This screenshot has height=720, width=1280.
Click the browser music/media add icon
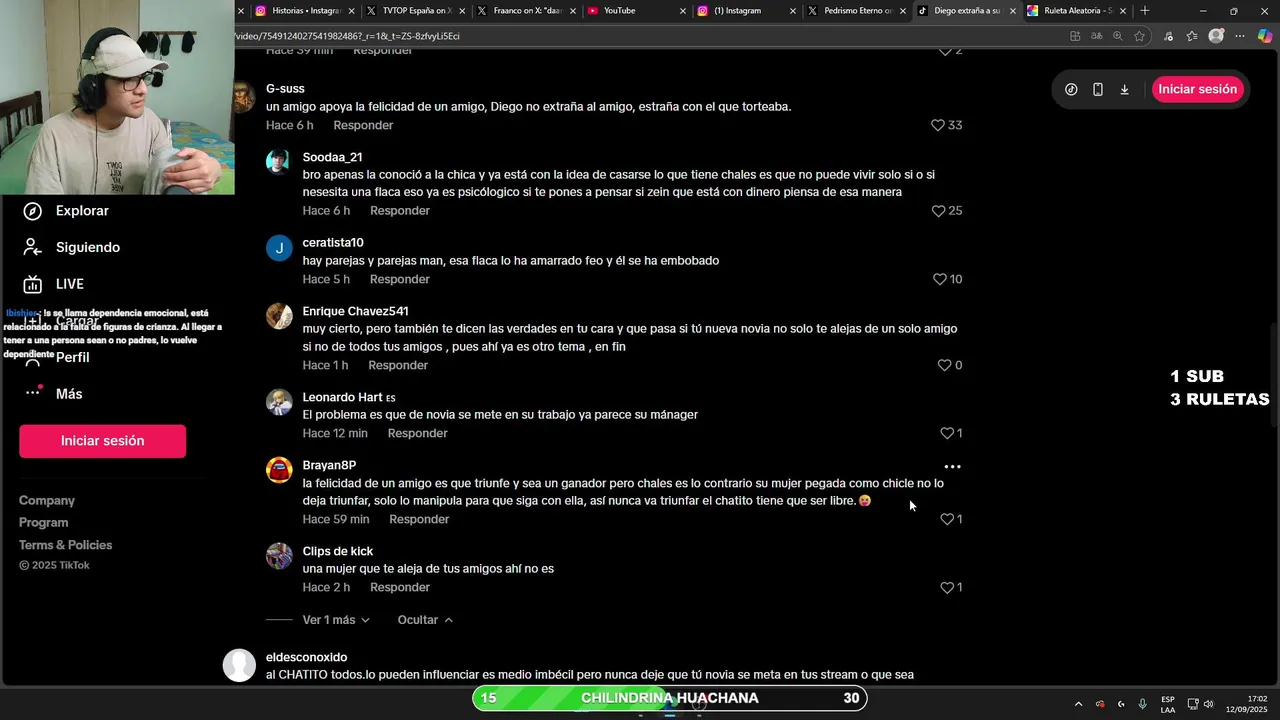1168,36
